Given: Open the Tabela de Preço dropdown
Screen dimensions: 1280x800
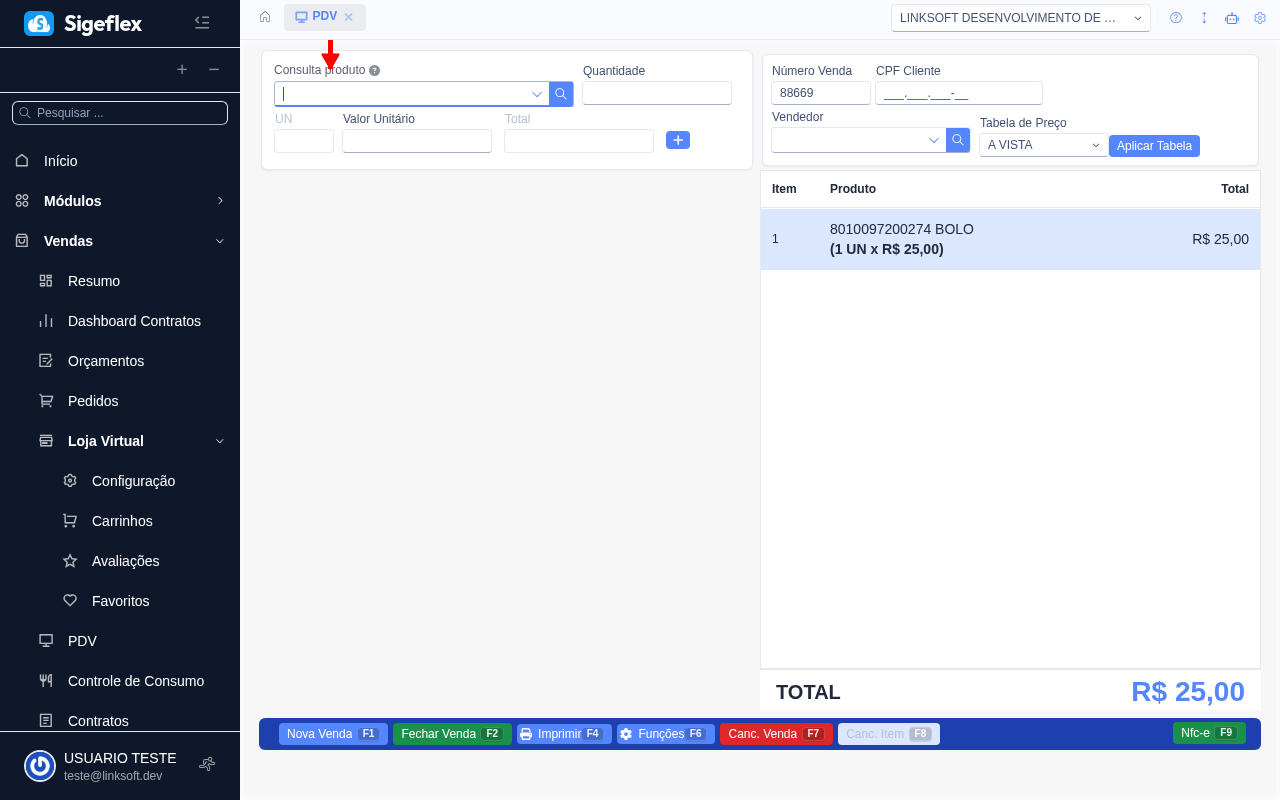Looking at the screenshot, I should point(1043,145).
